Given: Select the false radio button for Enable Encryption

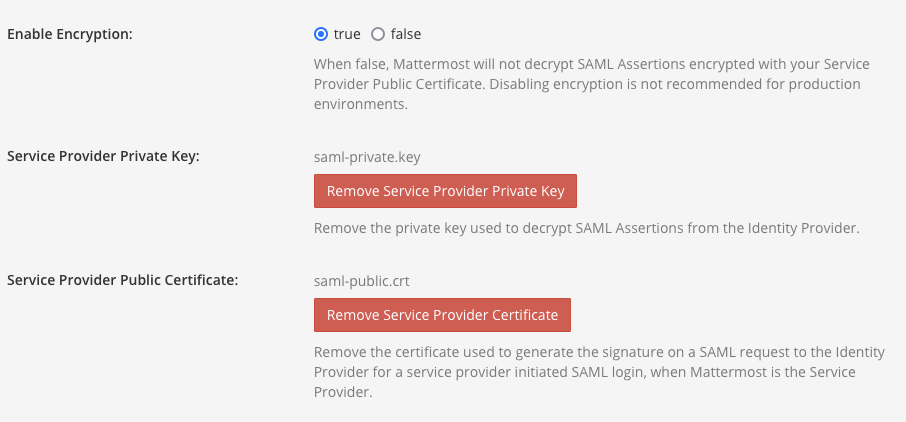Looking at the screenshot, I should pyautogui.click(x=378, y=34).
